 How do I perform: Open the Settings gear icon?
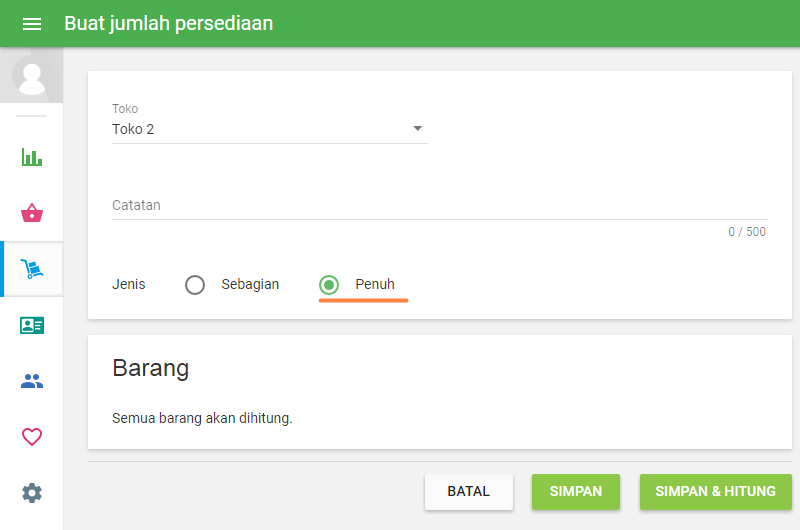32,493
